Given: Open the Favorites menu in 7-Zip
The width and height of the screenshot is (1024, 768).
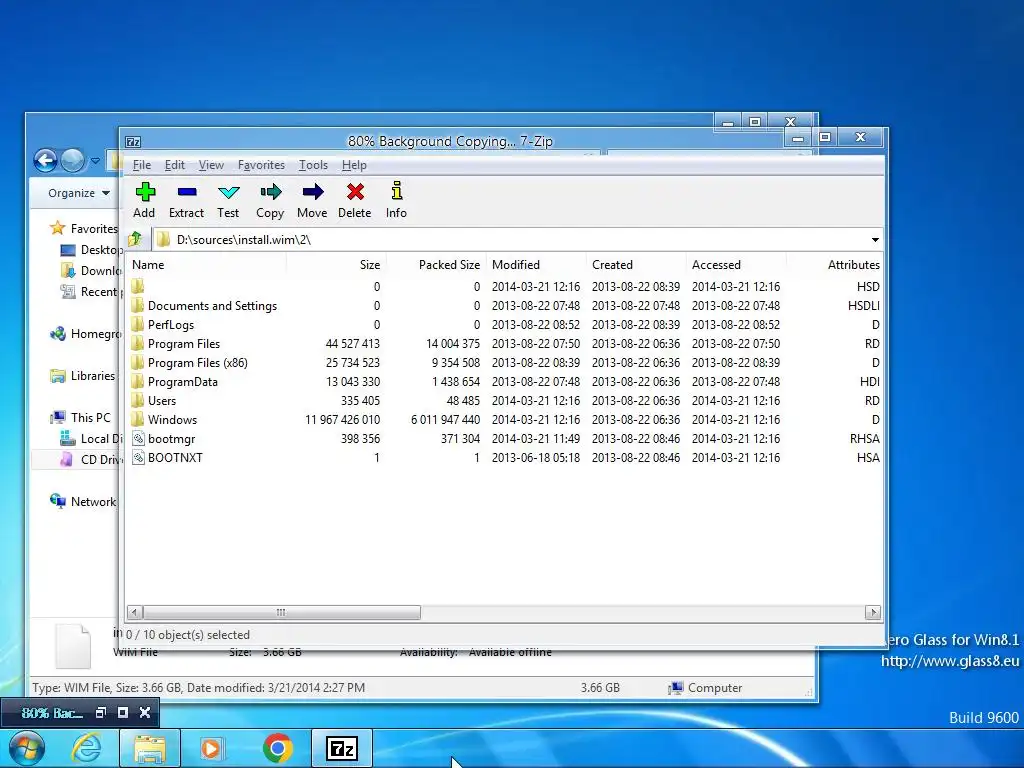Looking at the screenshot, I should (261, 165).
